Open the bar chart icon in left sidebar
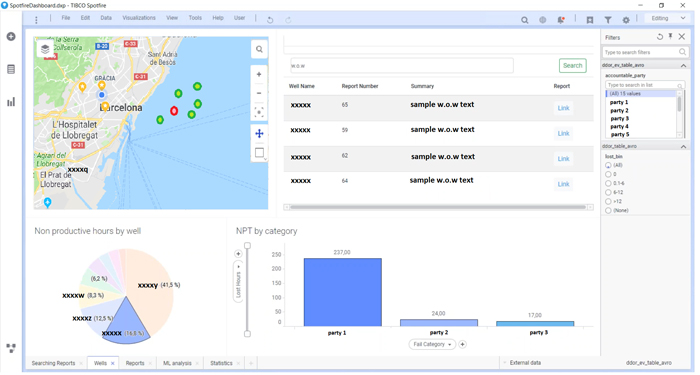 (11, 102)
